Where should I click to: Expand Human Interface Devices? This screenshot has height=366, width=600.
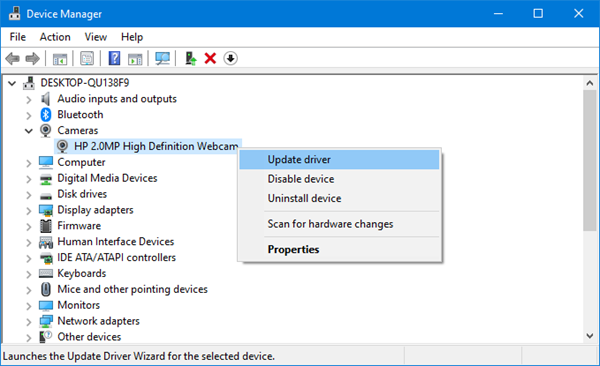point(29,242)
